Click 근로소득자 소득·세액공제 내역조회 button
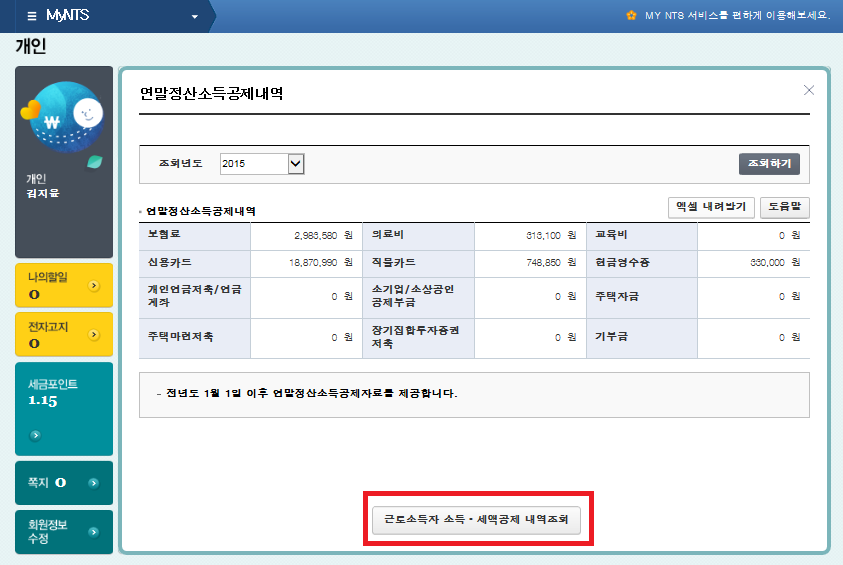843x565 pixels. point(475,520)
